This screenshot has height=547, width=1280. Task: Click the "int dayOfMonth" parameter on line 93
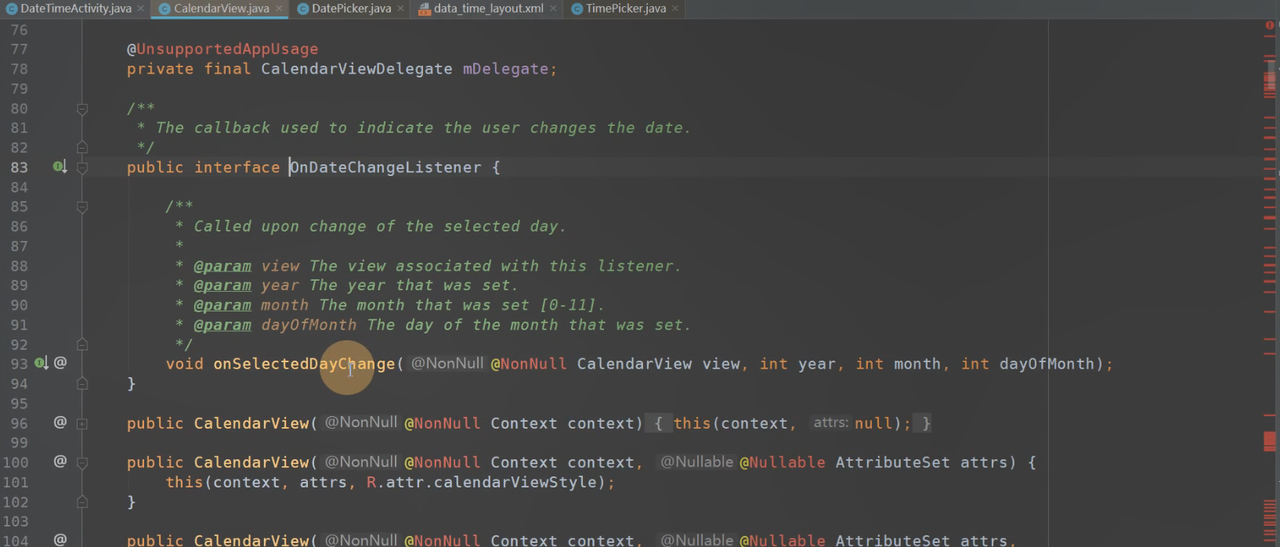(x=1029, y=364)
